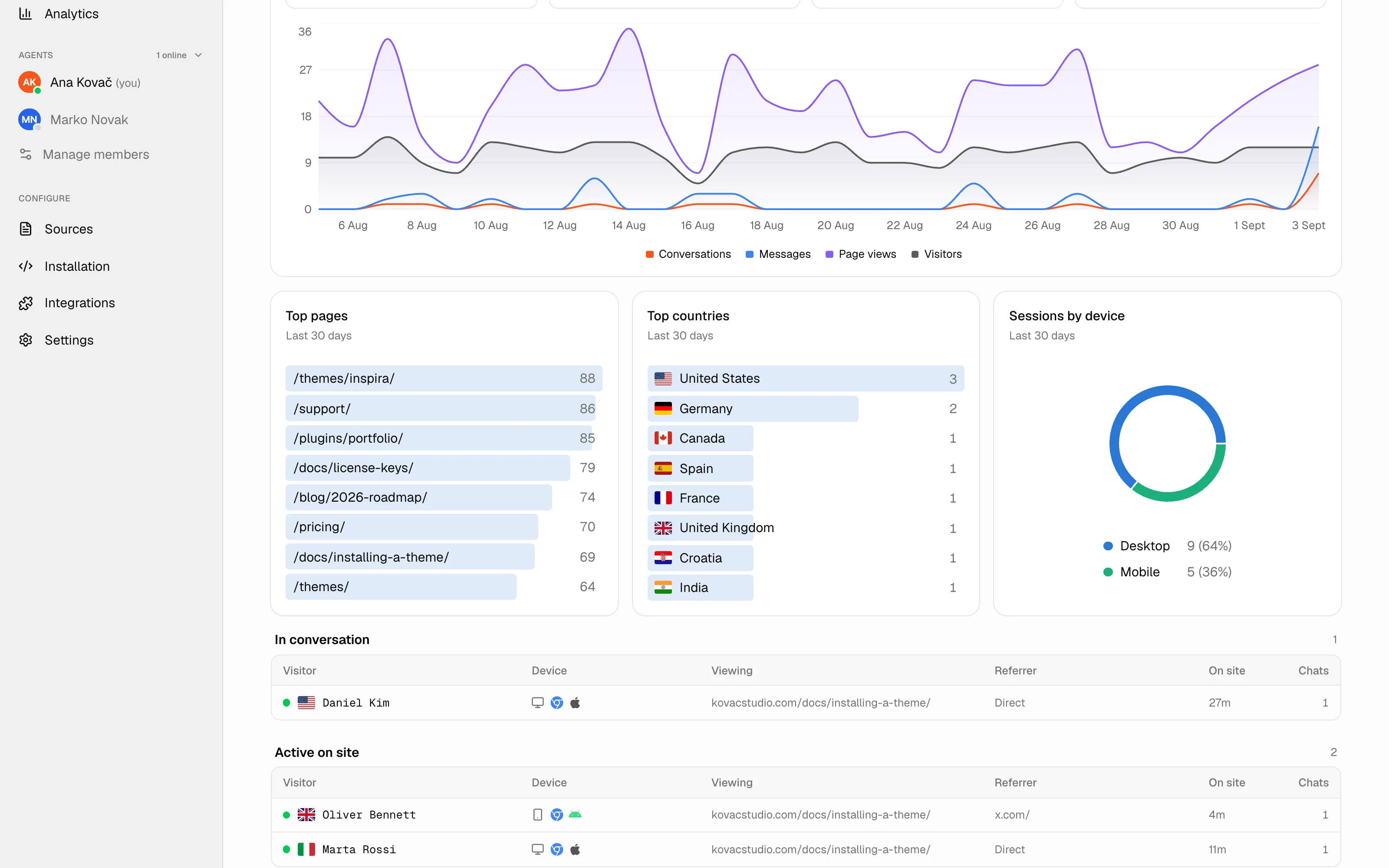Toggle Visitors series in chart legend
Viewport: 1389px width, 868px height.
pyautogui.click(x=936, y=254)
